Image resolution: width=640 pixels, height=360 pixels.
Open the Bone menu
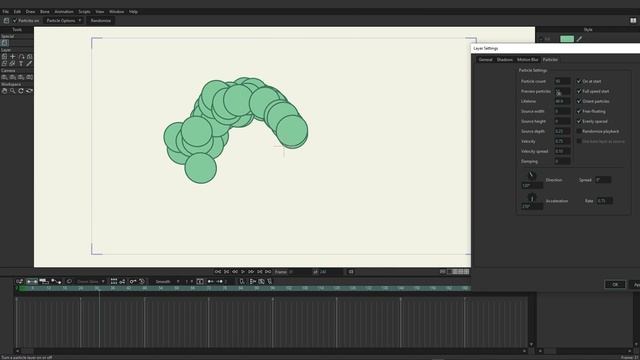pos(44,12)
